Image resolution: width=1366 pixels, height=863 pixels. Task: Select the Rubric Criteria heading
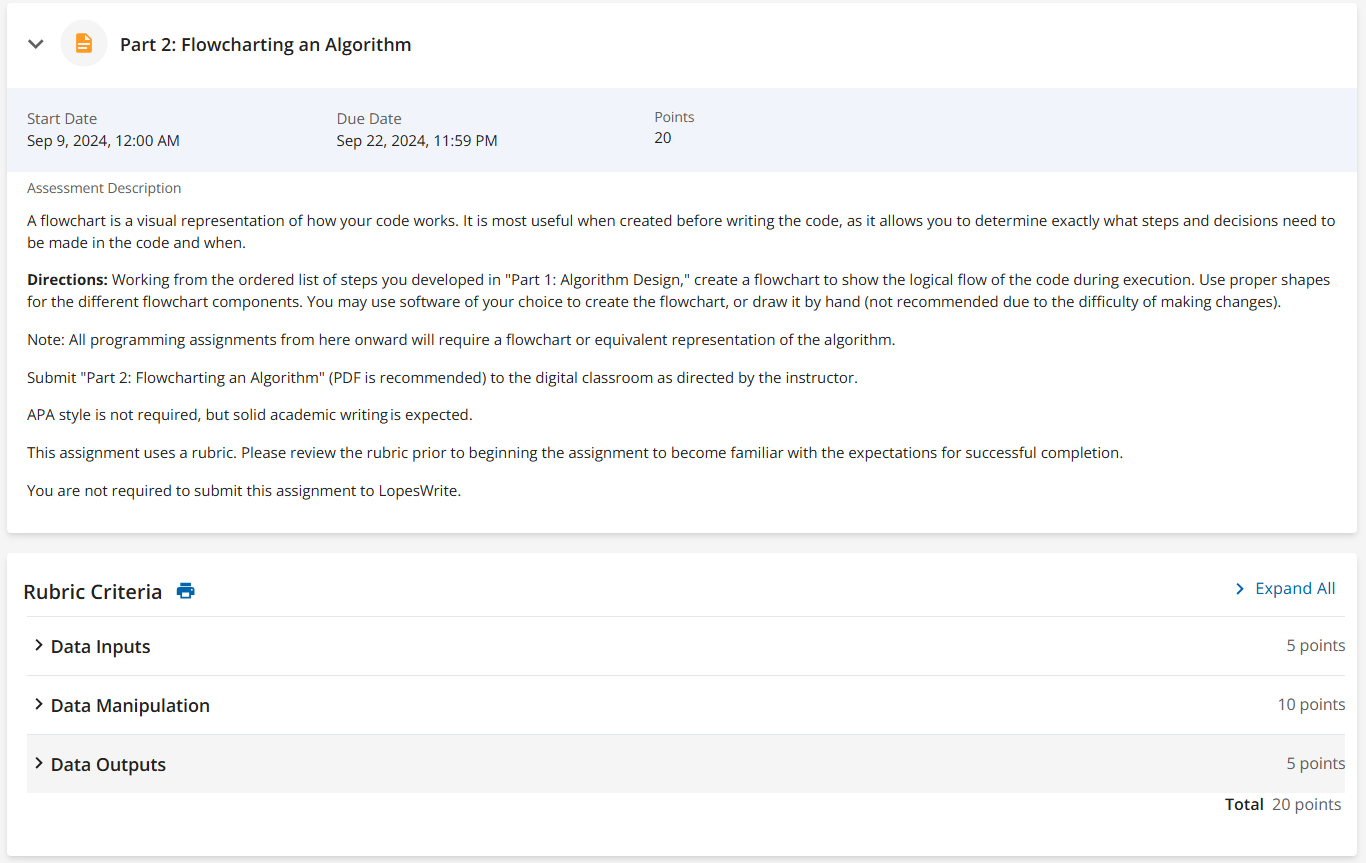(x=92, y=591)
